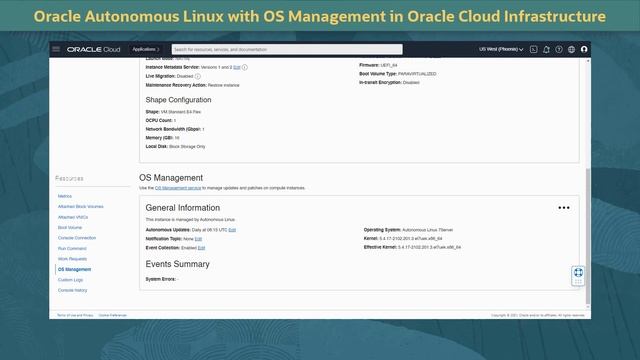Image resolution: width=640 pixels, height=360 pixels.
Task: Open Attached Block Volumes resource
Action: pyautogui.click(x=80, y=207)
